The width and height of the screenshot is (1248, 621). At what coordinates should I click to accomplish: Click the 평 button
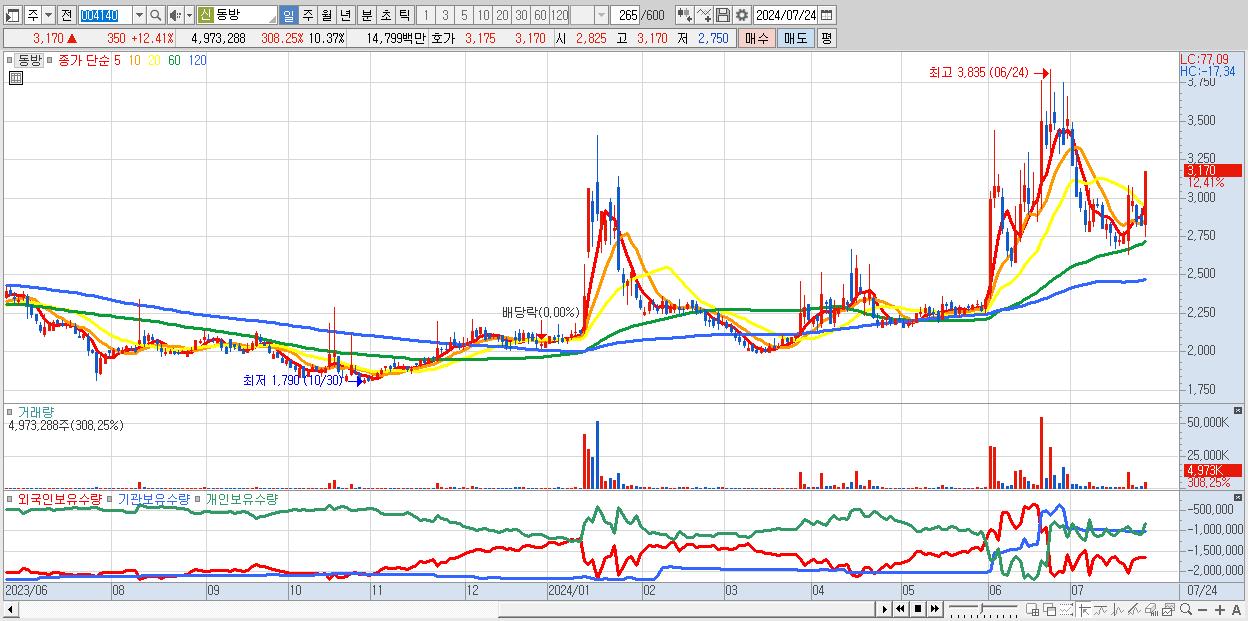tap(826, 38)
